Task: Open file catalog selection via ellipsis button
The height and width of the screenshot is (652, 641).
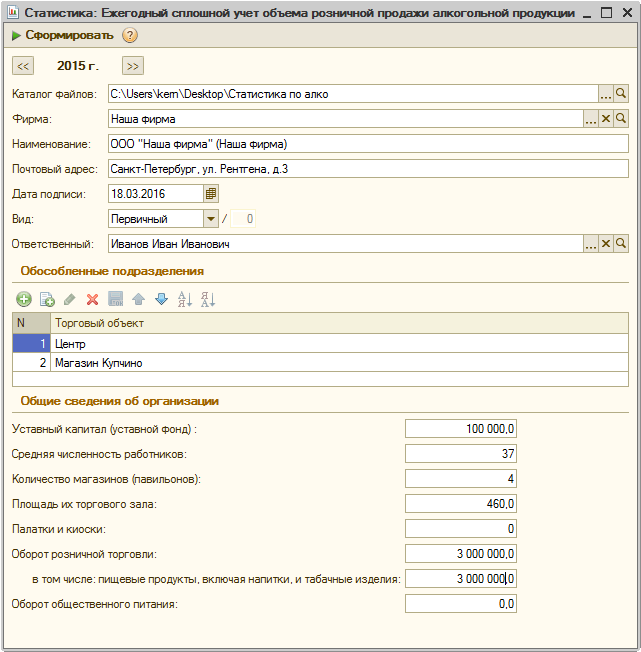Action: pos(606,94)
